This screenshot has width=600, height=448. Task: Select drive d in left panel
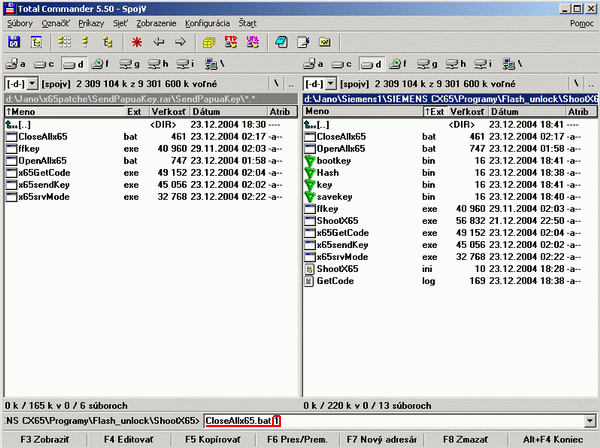[x=74, y=64]
